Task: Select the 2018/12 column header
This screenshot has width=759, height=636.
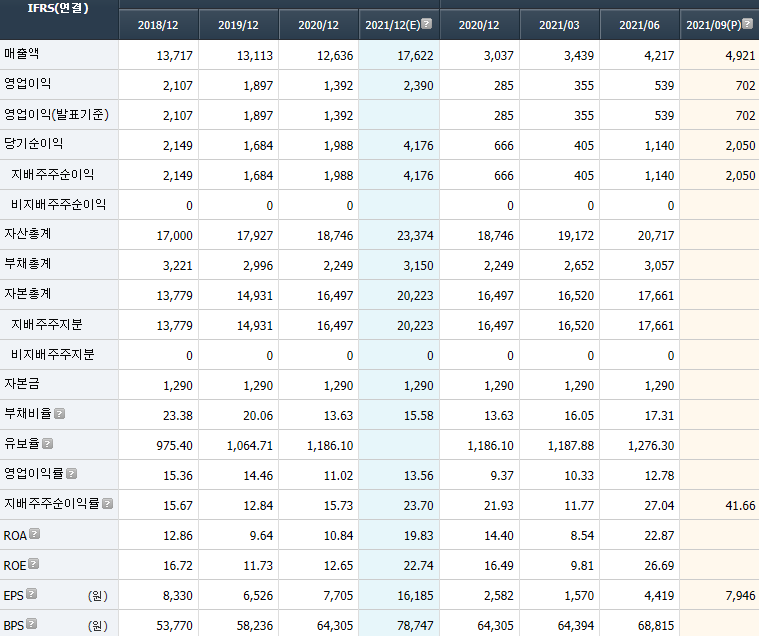Action: 158,25
